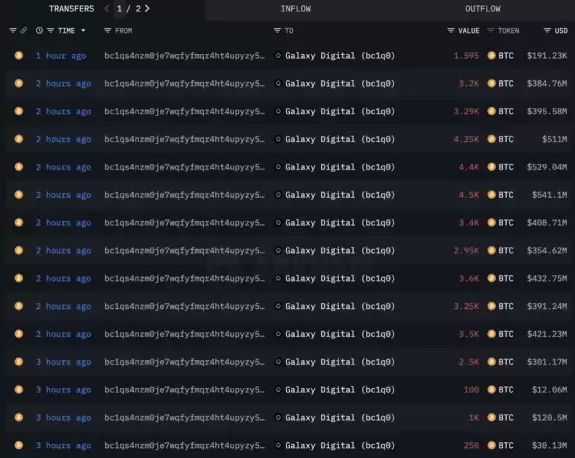Click the link icon in header row
Screen dimensions: 575x458
(x=23, y=30)
